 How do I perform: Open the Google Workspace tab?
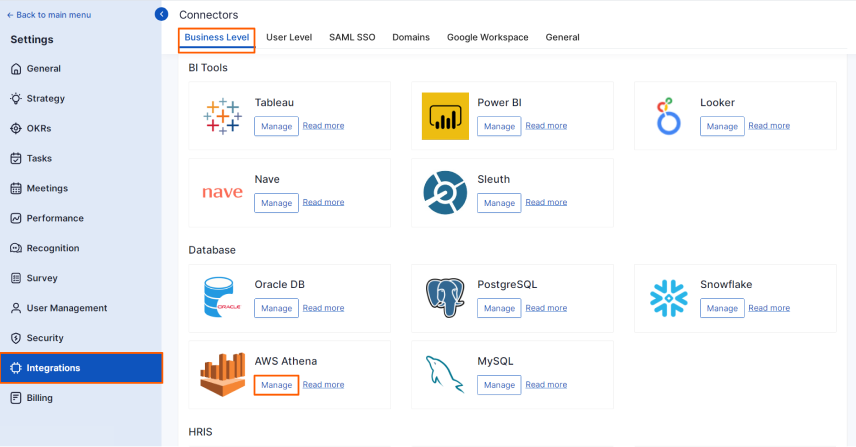tap(488, 38)
